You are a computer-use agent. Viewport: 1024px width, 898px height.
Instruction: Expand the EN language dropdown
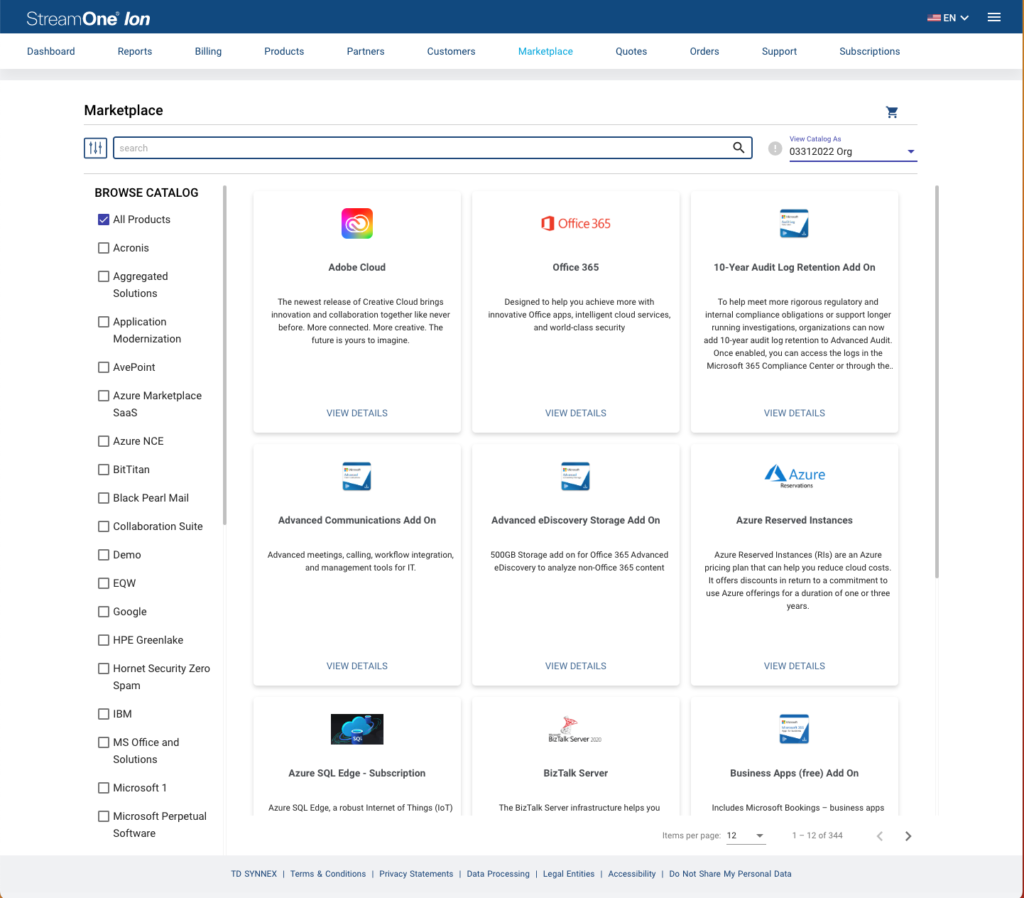pos(956,18)
